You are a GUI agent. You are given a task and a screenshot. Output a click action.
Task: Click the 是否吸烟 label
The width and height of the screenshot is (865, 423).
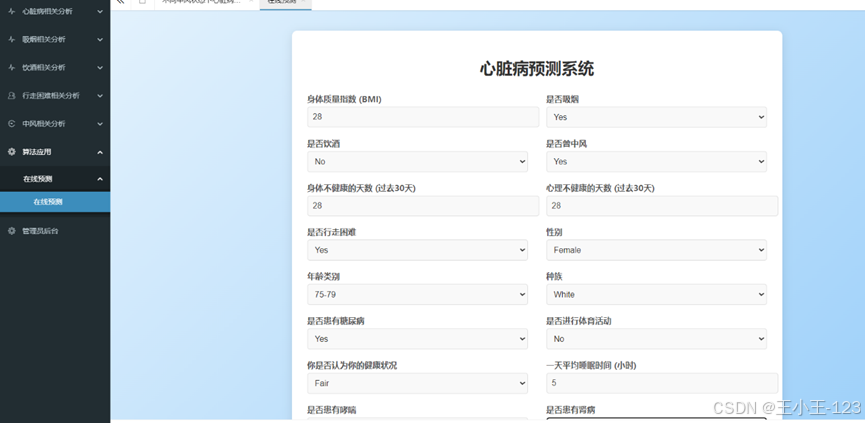click(x=563, y=99)
